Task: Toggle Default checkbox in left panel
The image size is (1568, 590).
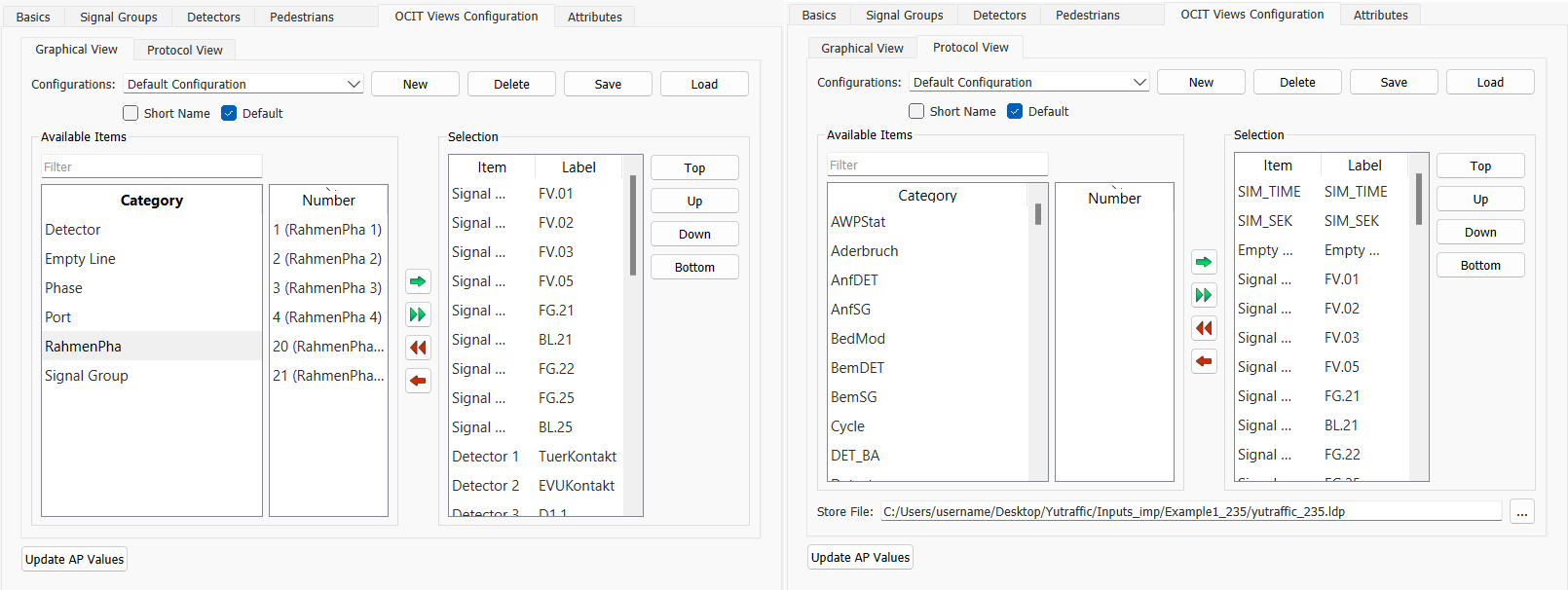Action: pyautogui.click(x=229, y=113)
